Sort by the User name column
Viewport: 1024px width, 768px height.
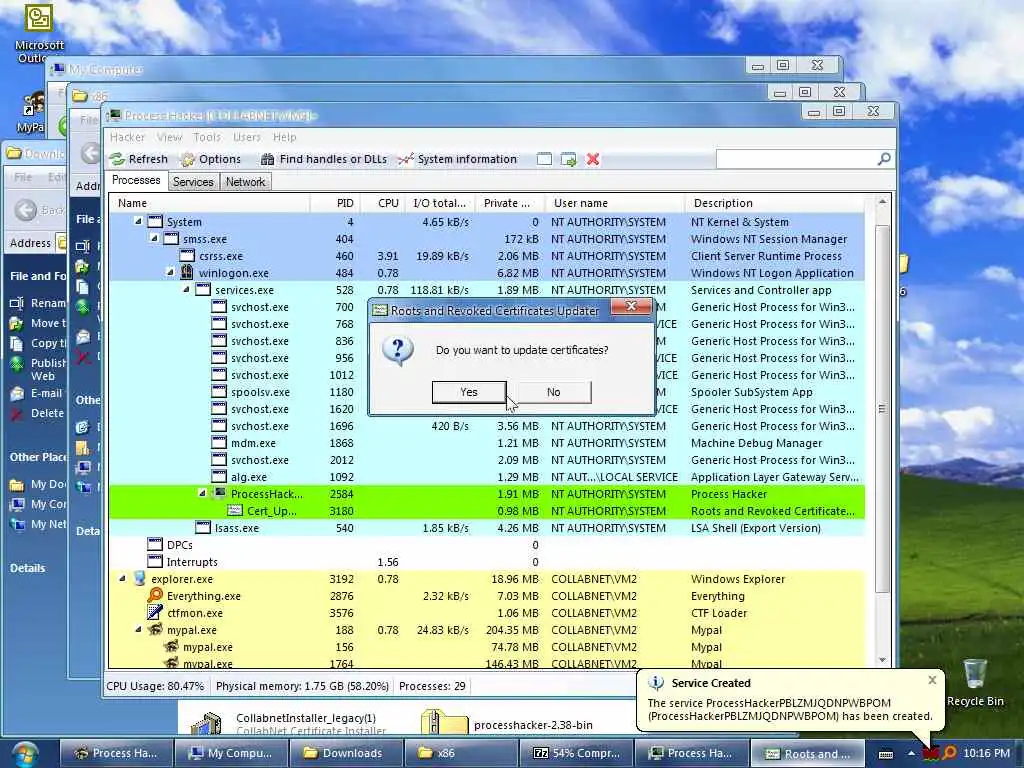614,203
